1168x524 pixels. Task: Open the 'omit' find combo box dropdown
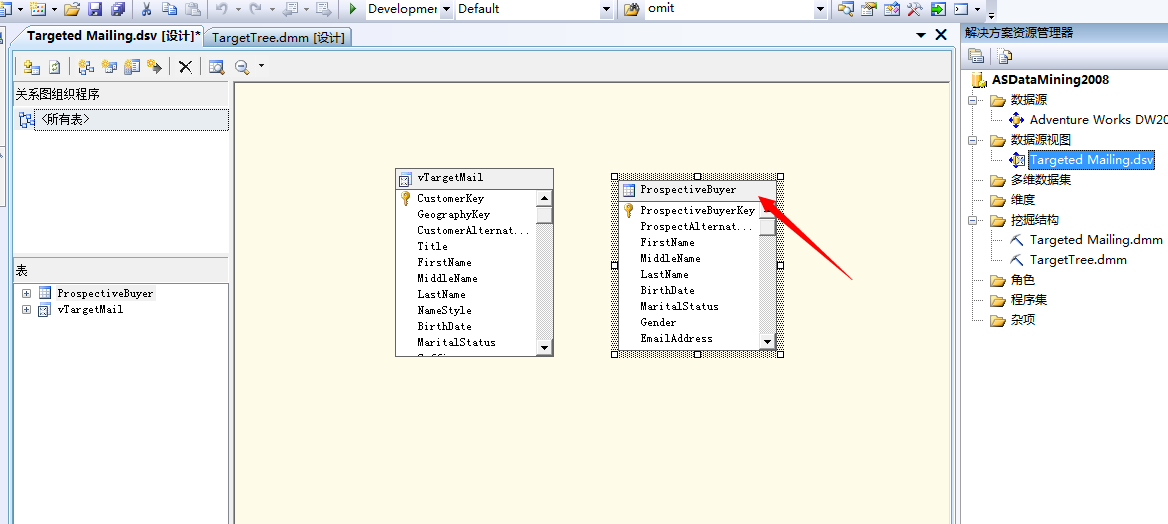(821, 9)
